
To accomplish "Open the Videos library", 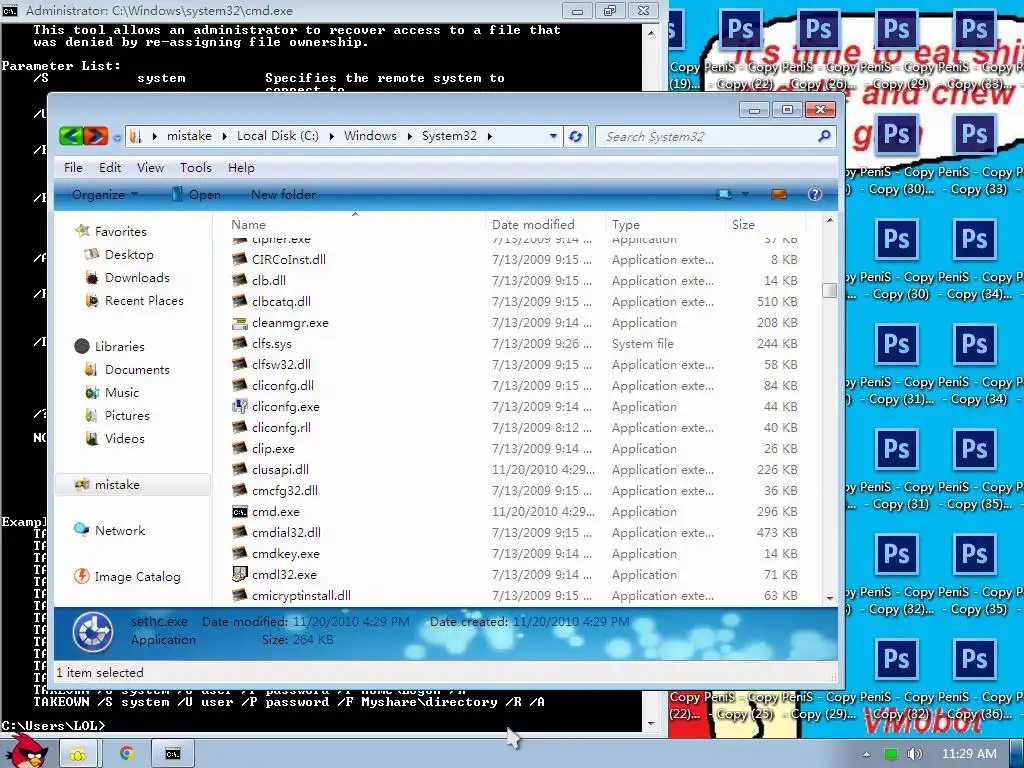I will click(x=124, y=438).
